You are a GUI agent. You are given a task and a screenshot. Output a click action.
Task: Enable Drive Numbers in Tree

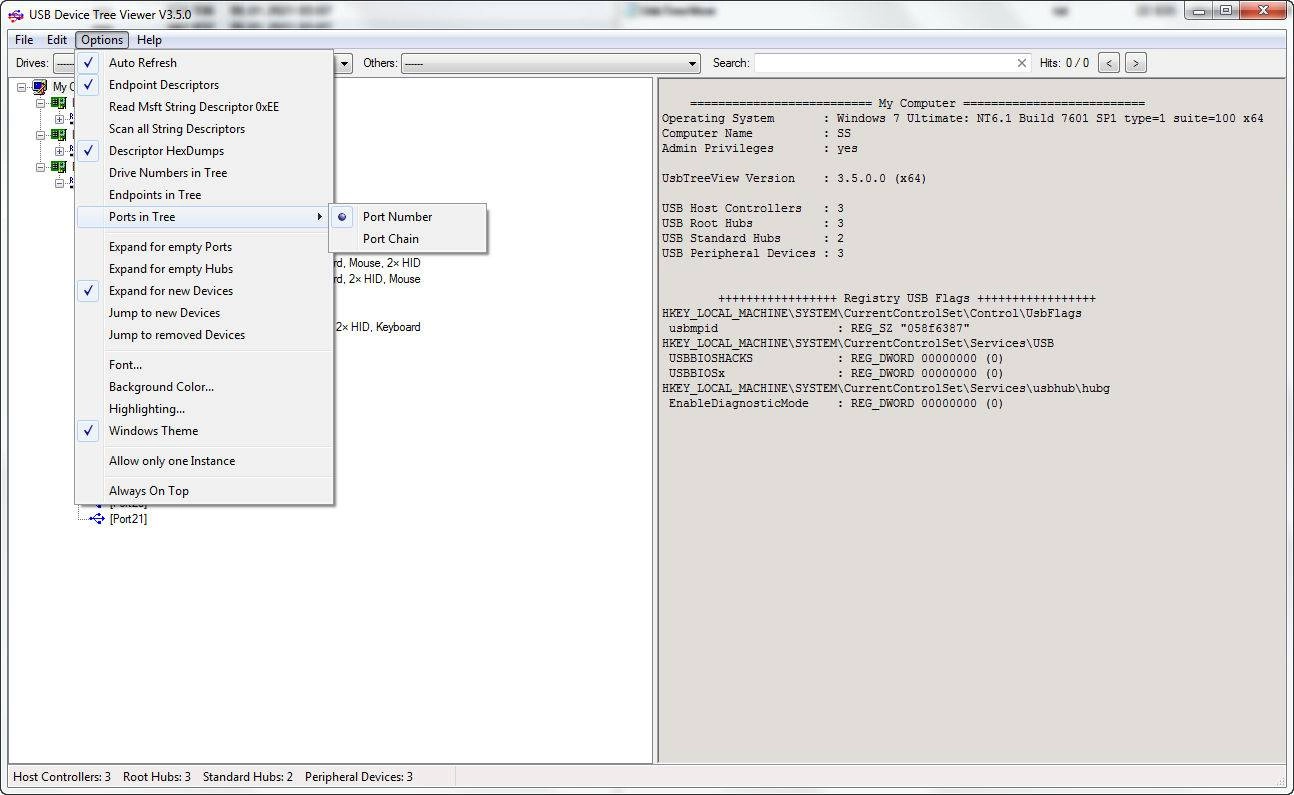(x=204, y=173)
